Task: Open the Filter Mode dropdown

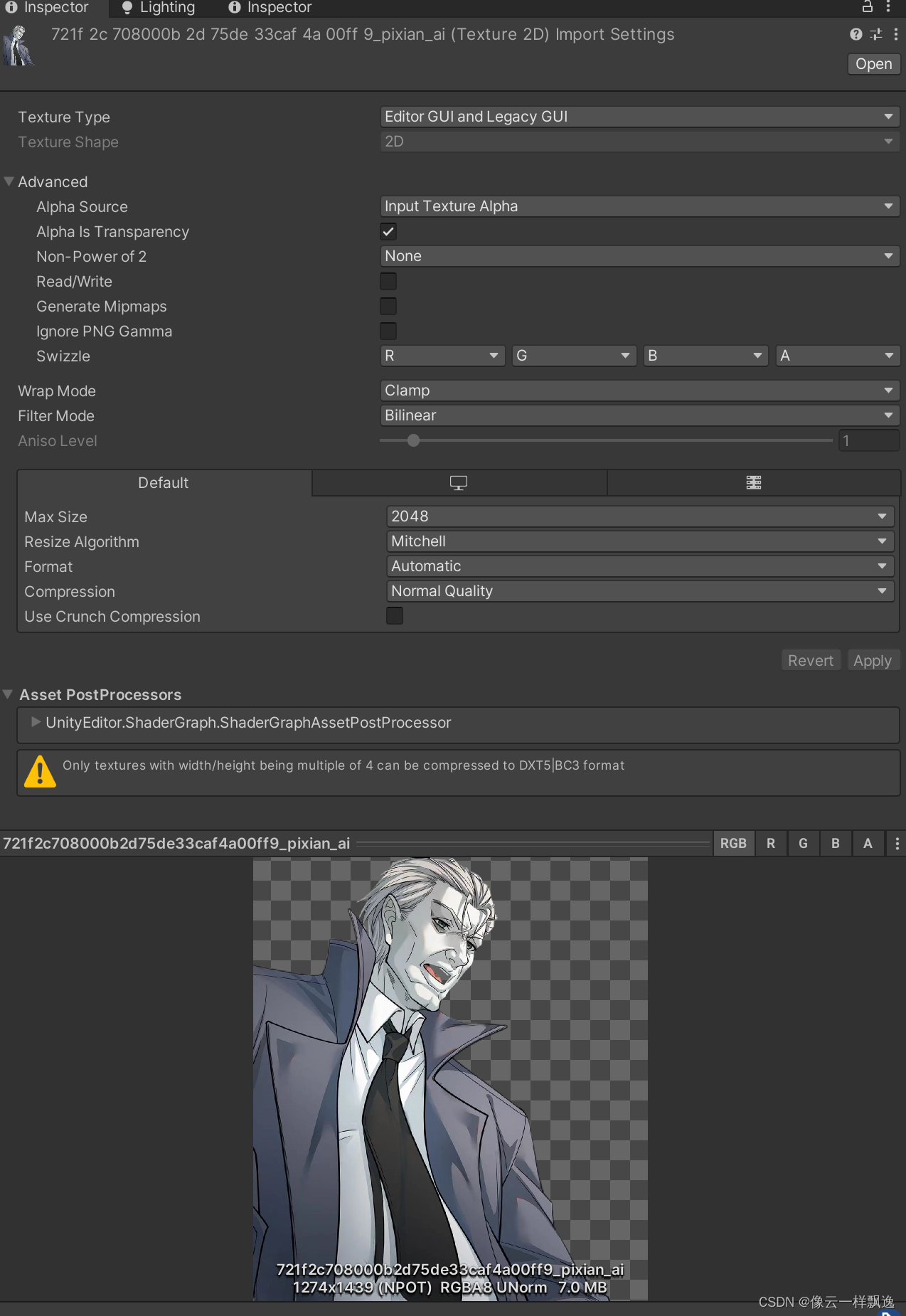Action: point(640,415)
